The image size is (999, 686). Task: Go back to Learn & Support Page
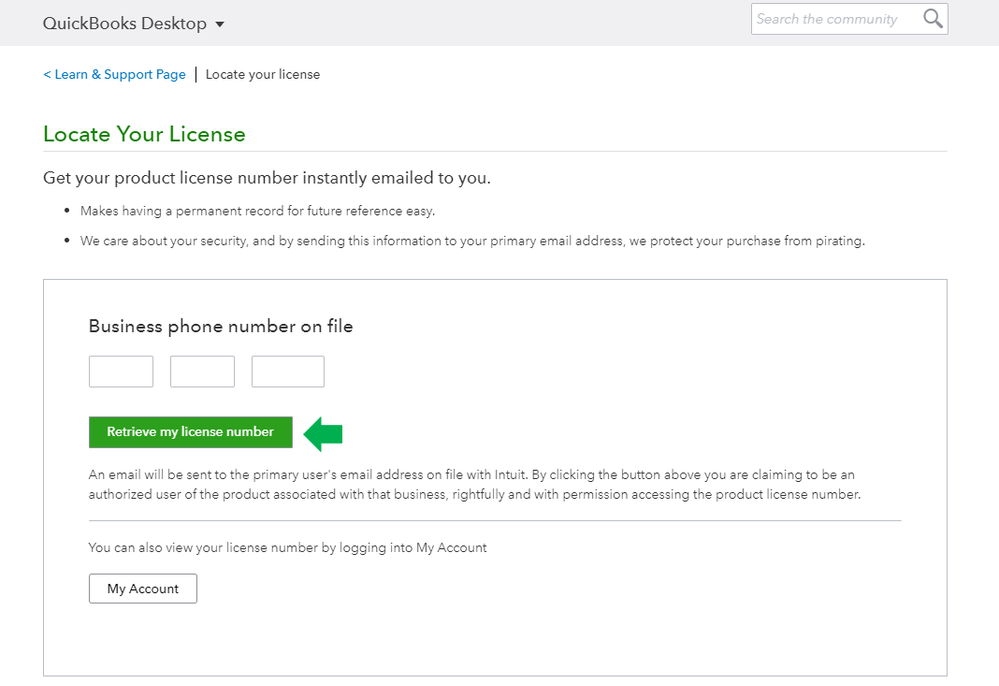tap(114, 74)
